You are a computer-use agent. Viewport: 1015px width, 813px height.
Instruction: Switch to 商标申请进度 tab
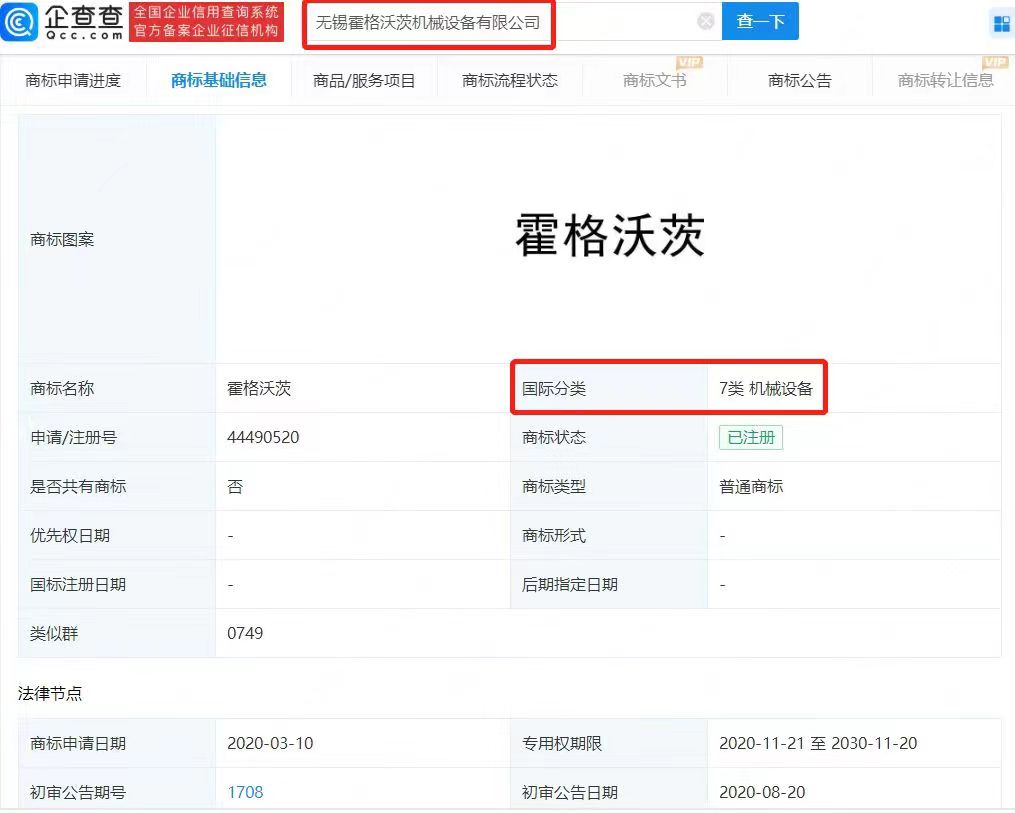point(73,80)
